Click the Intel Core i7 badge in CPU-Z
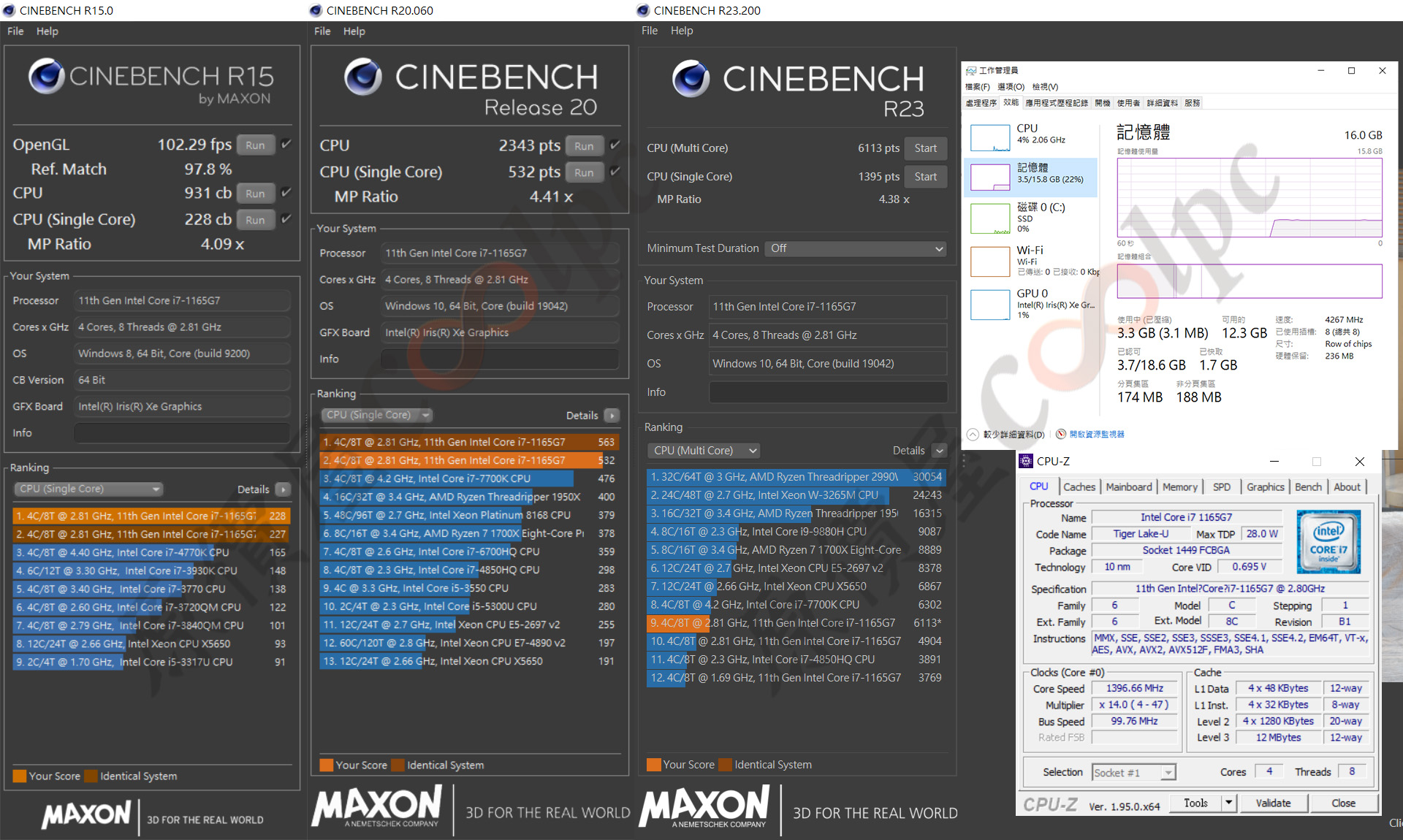 pos(1328,541)
